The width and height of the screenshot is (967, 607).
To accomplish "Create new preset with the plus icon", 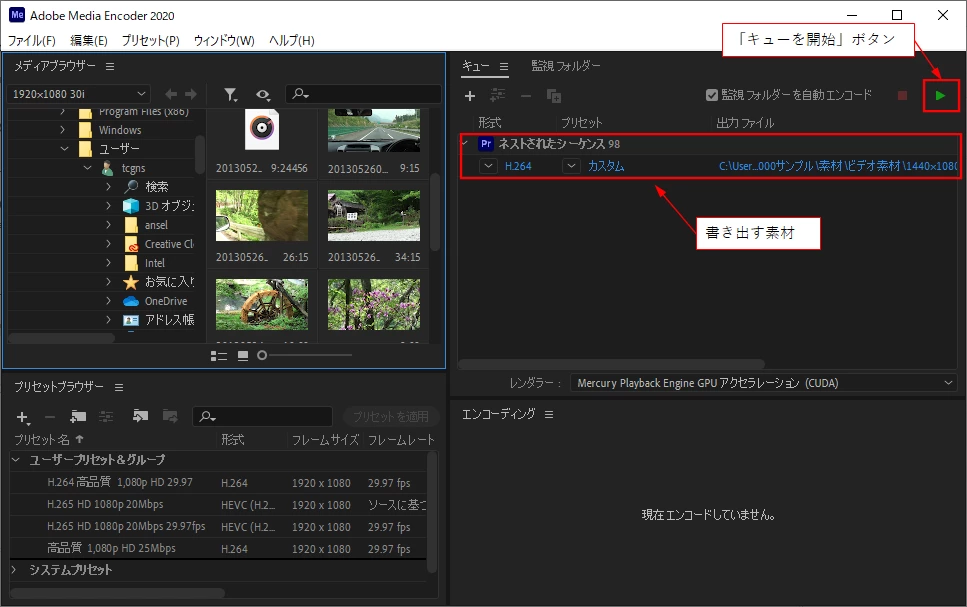I will tap(22, 418).
